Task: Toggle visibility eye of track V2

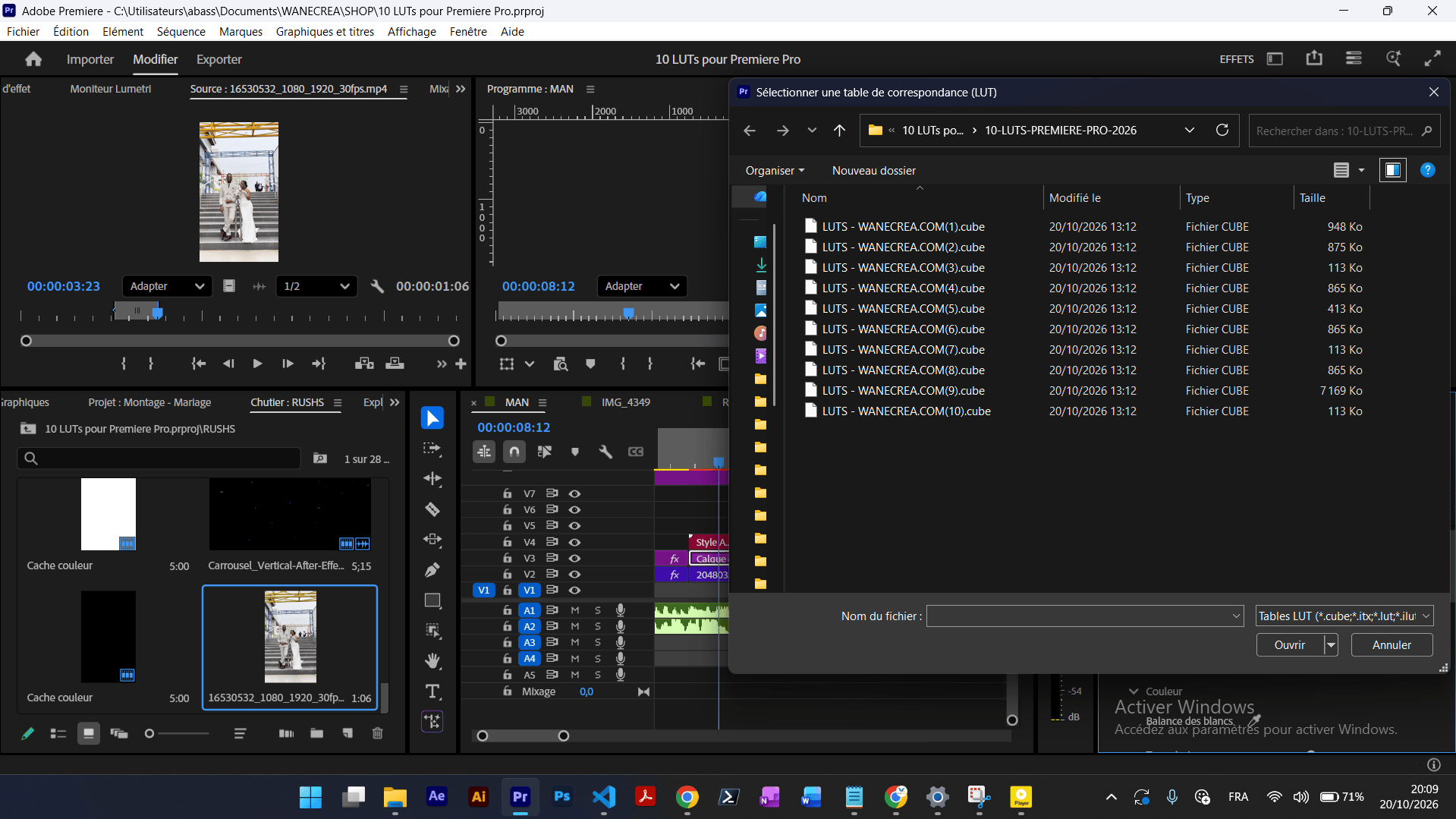Action: (x=574, y=574)
